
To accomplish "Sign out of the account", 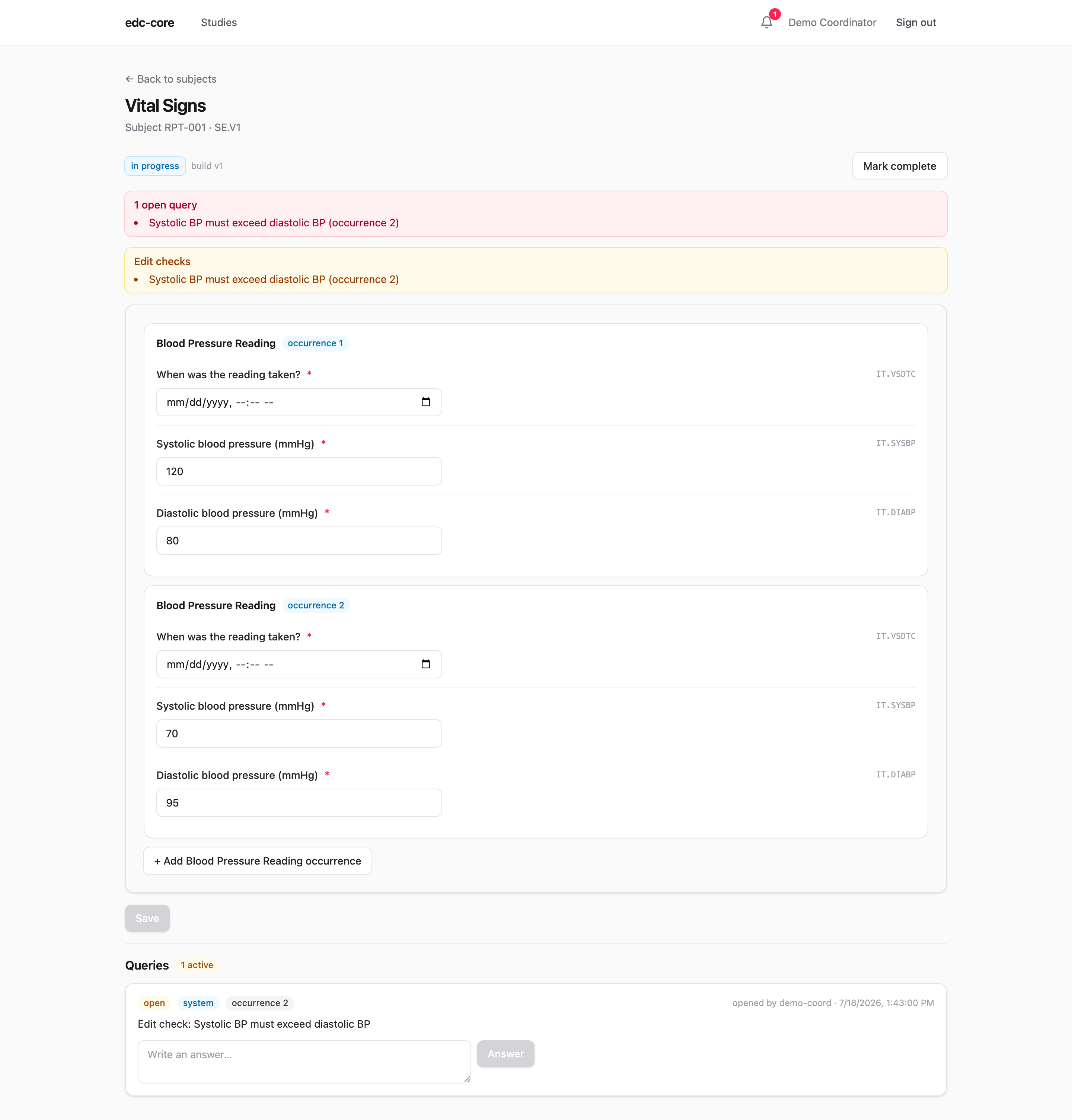I will point(916,22).
